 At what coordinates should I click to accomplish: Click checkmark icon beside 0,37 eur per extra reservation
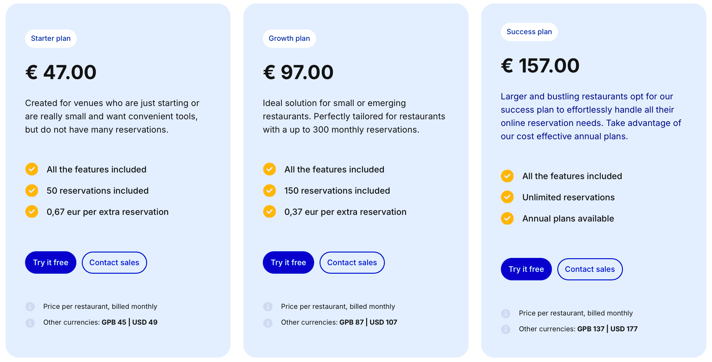(x=269, y=212)
